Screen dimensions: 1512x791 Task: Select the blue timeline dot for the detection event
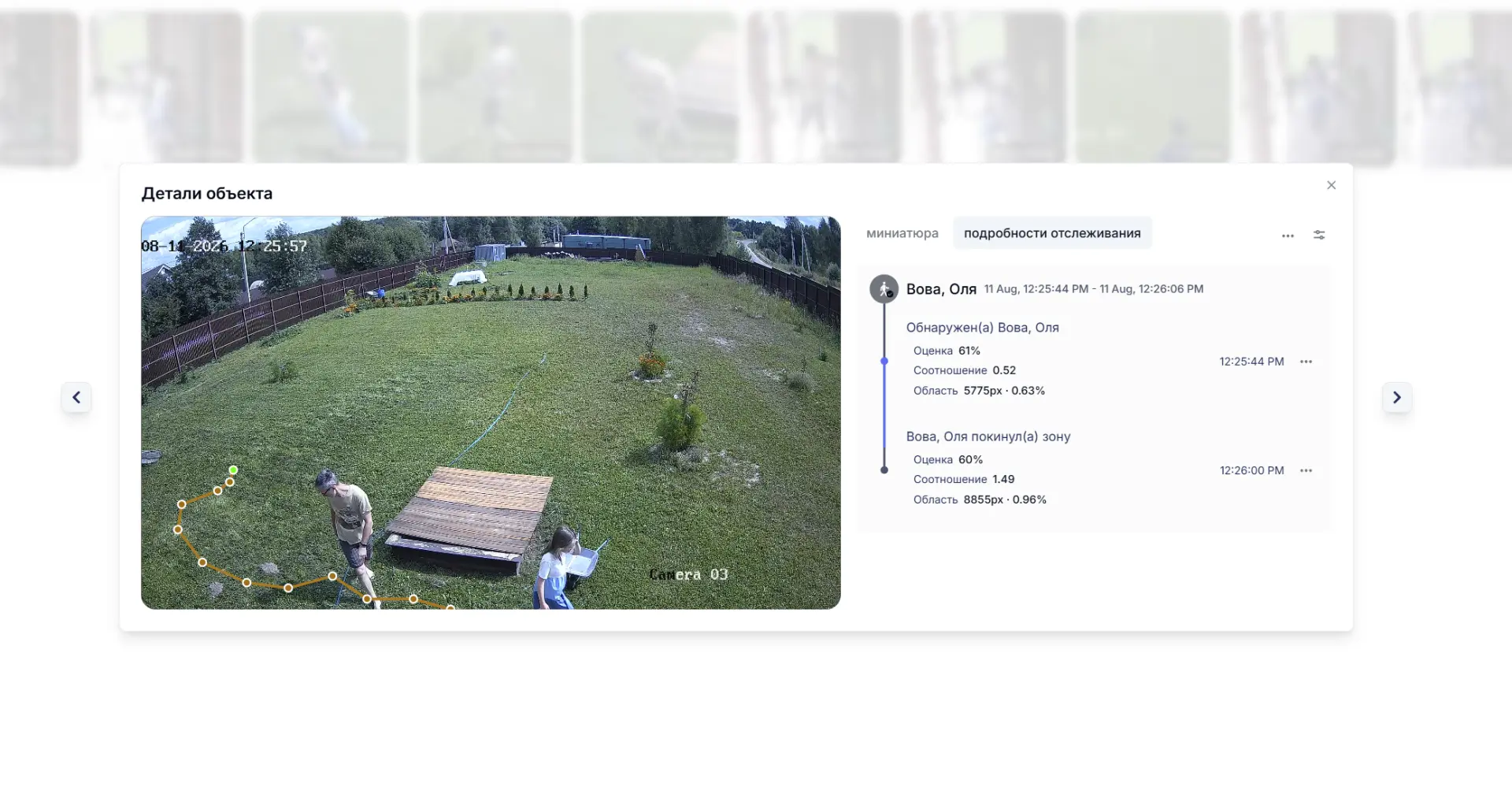tap(884, 361)
